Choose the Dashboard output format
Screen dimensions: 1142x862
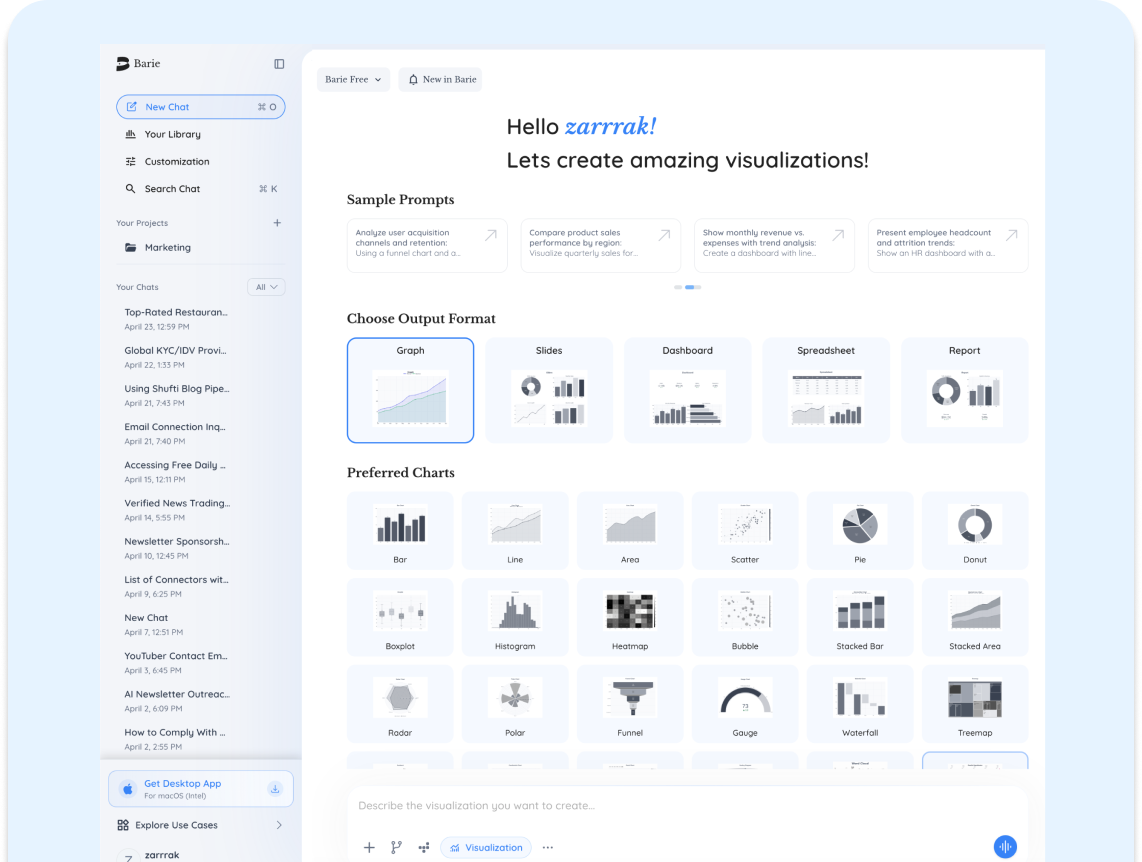[x=688, y=390]
